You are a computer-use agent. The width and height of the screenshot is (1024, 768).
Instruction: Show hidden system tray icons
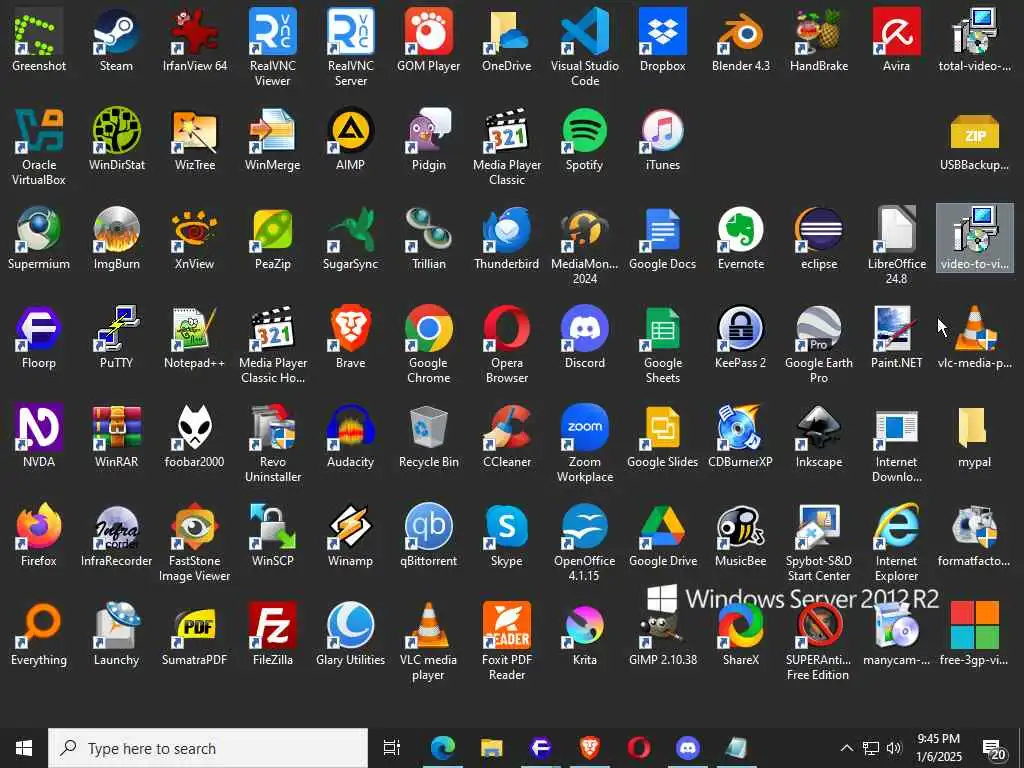coord(846,748)
